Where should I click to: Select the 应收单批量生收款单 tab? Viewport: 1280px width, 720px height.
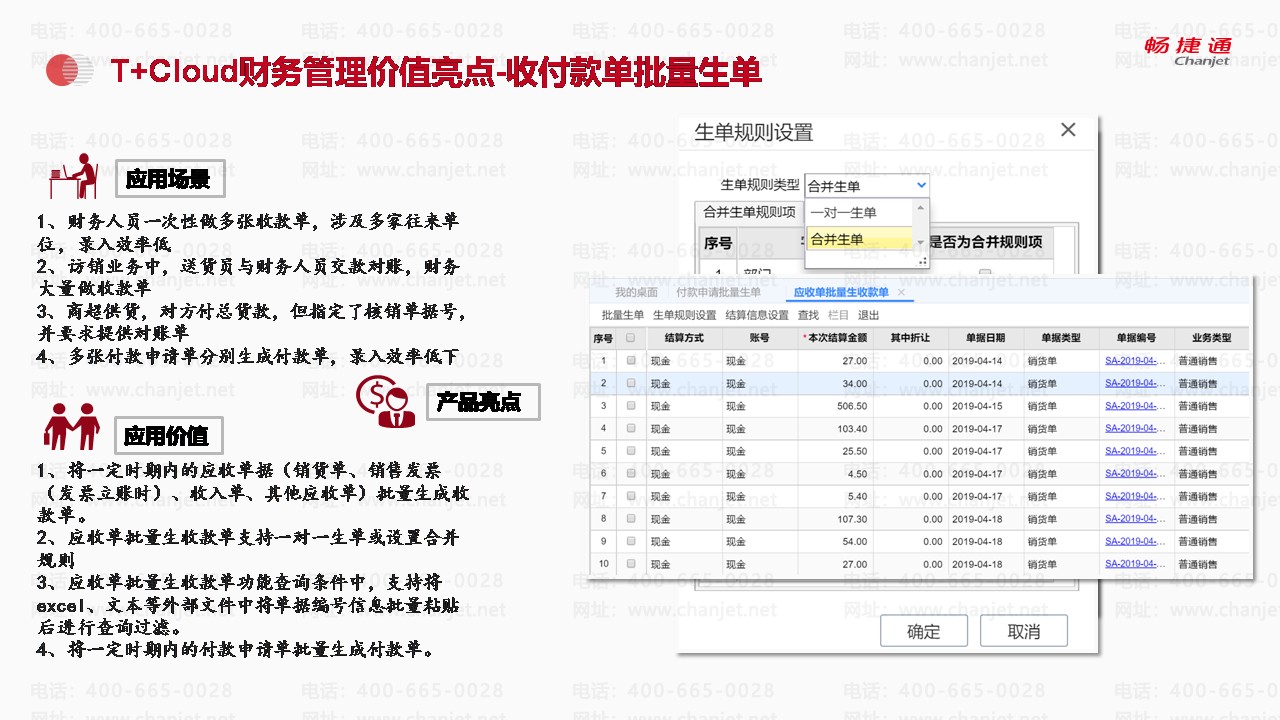pyautogui.click(x=840, y=292)
